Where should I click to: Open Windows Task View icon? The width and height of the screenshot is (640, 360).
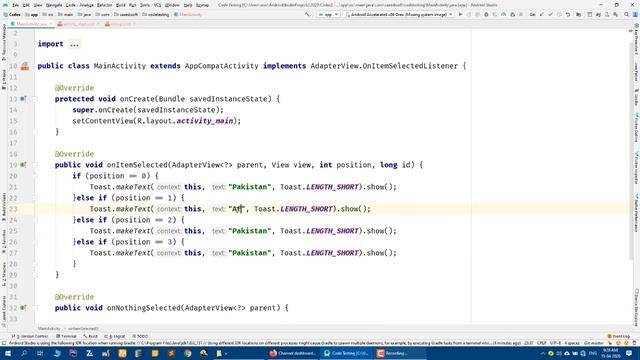[x=40, y=353]
